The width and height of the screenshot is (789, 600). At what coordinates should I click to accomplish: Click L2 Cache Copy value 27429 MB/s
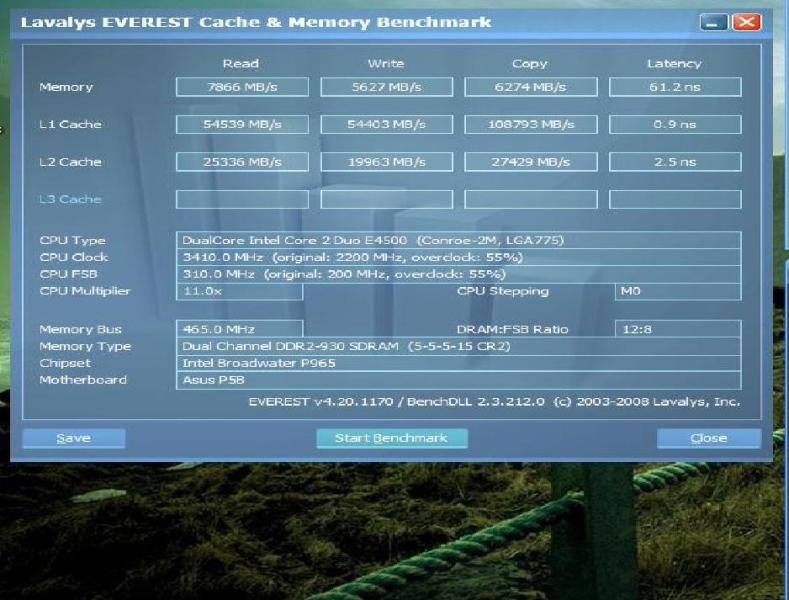point(531,162)
